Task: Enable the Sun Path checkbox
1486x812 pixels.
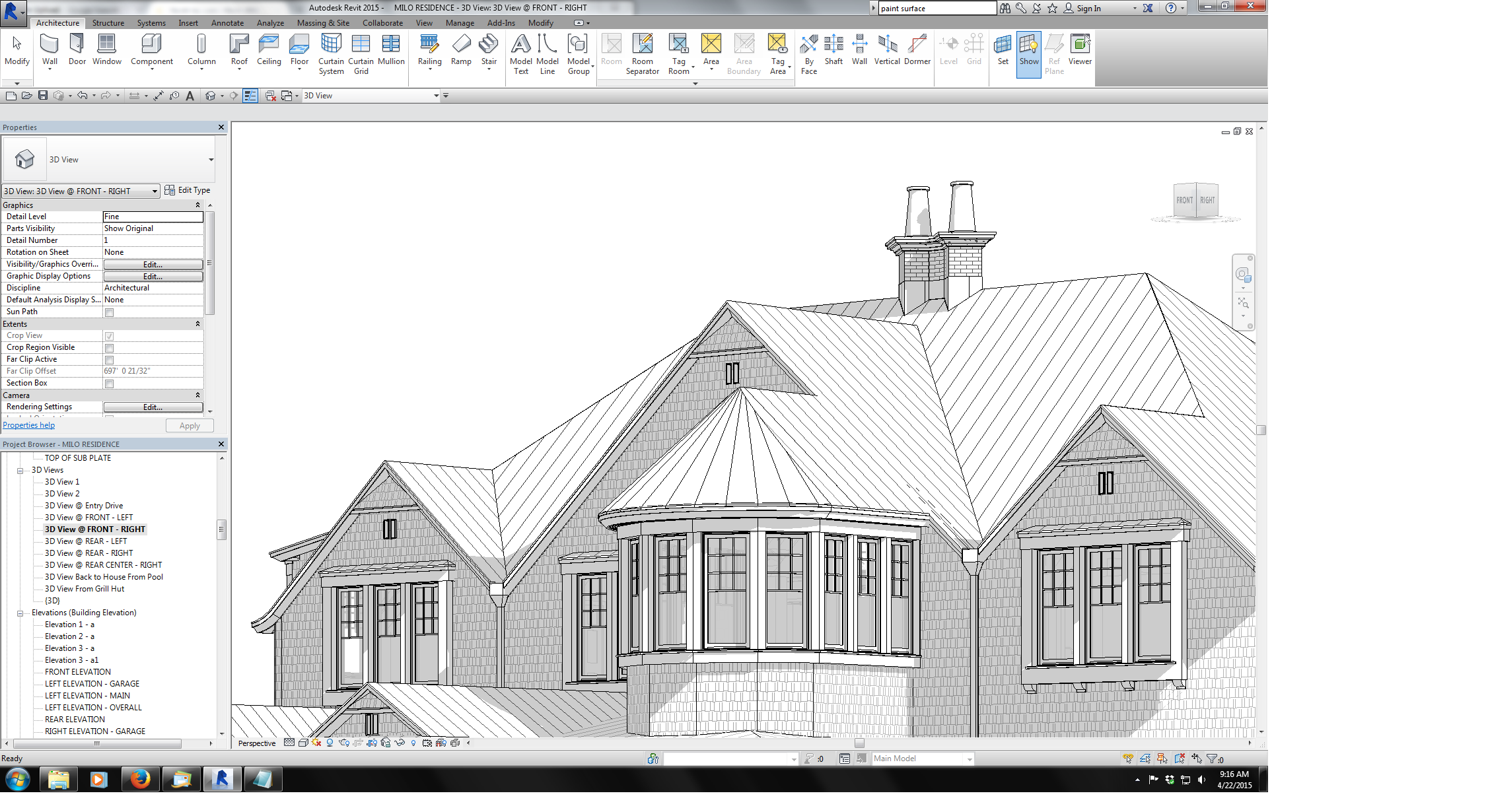Action: (110, 312)
